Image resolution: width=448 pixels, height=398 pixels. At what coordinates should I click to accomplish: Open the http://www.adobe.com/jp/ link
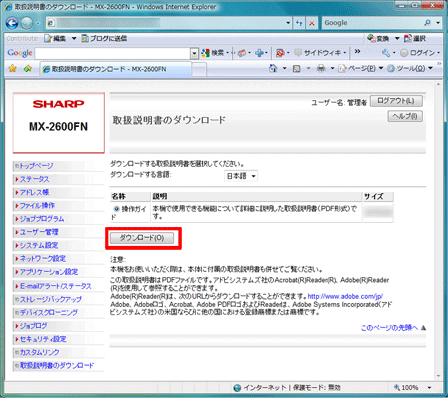pyautogui.click(x=345, y=296)
